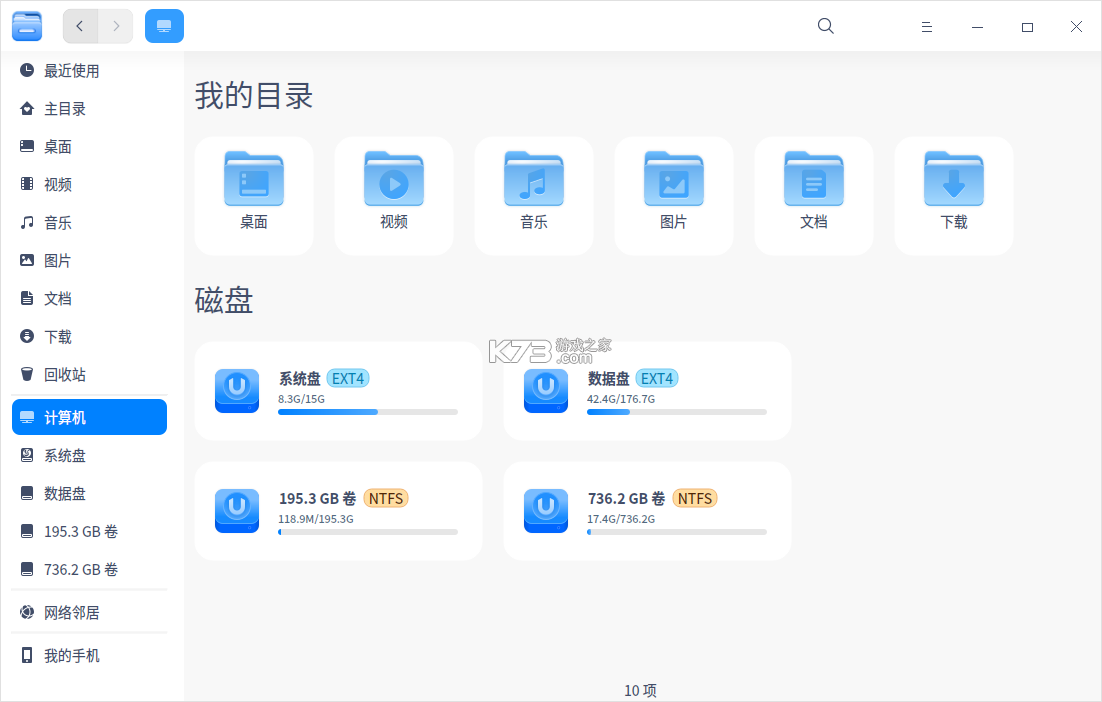The height and width of the screenshot is (702, 1102).
Task: Click the 数据盘 disk drive icon
Action: click(546, 391)
